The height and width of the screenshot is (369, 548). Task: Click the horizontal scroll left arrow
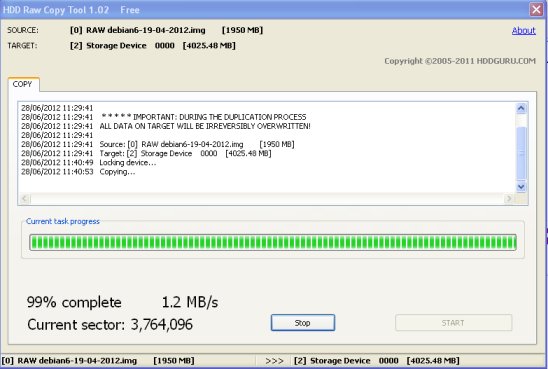pyautogui.click(x=24, y=198)
